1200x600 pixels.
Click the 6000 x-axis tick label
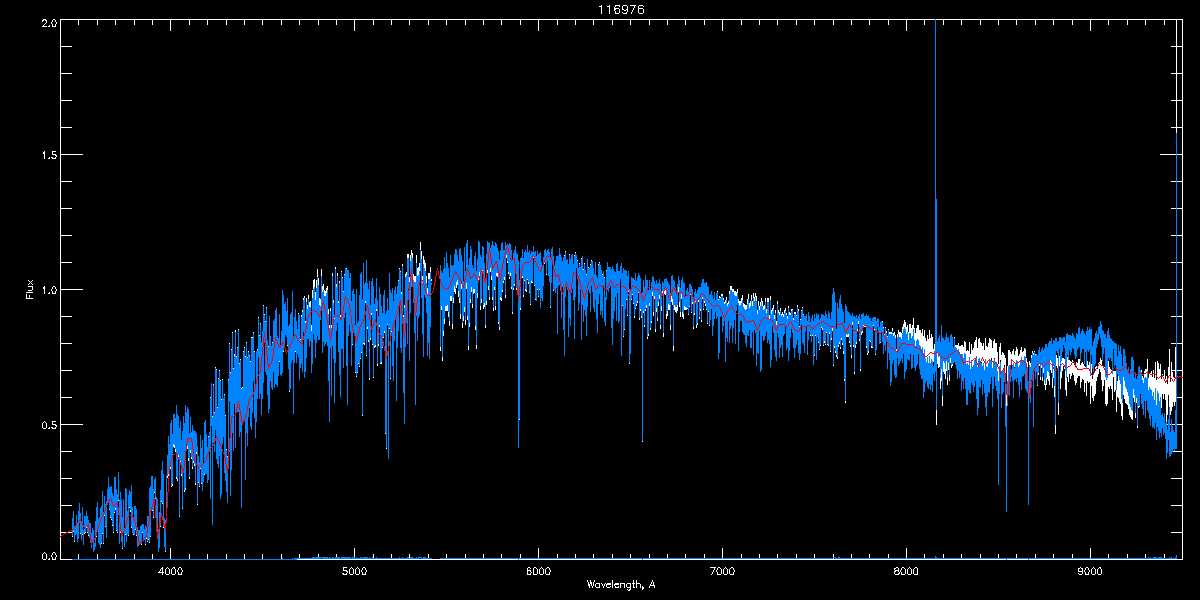tap(538, 572)
